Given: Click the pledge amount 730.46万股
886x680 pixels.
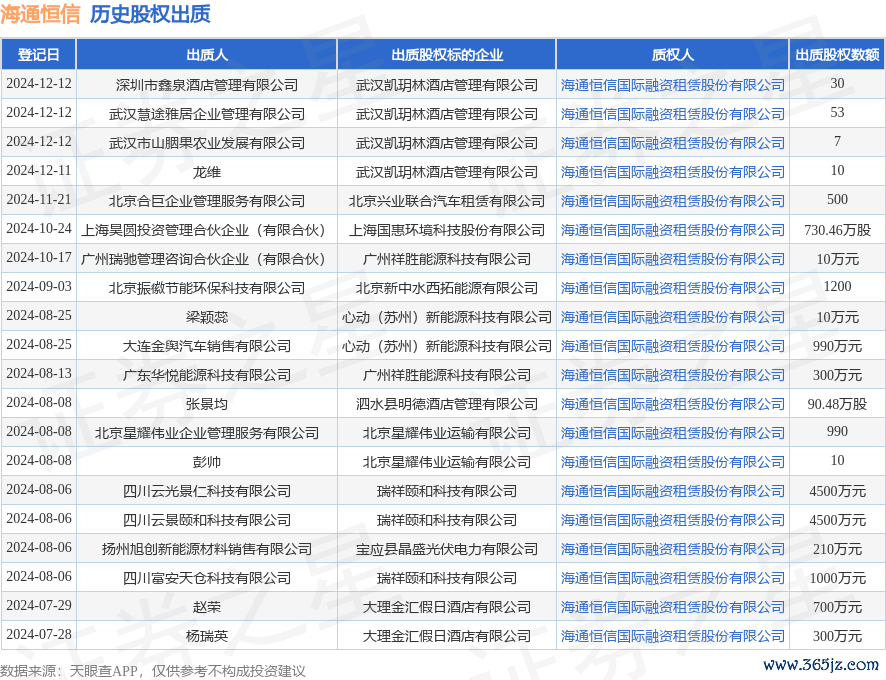Looking at the screenshot, I should pos(837,230).
